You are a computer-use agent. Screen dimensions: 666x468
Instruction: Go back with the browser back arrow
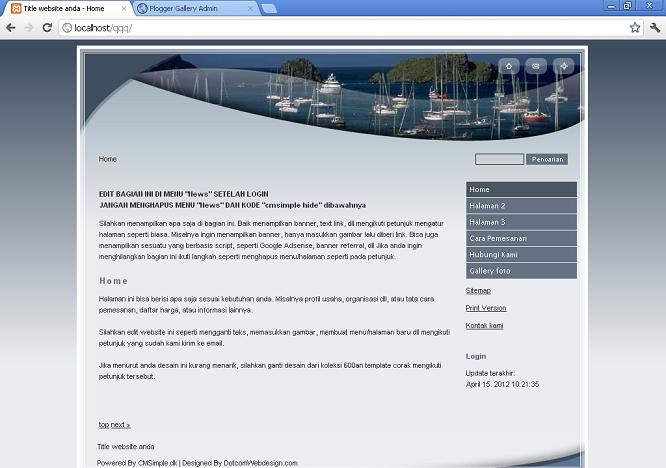tap(11, 28)
